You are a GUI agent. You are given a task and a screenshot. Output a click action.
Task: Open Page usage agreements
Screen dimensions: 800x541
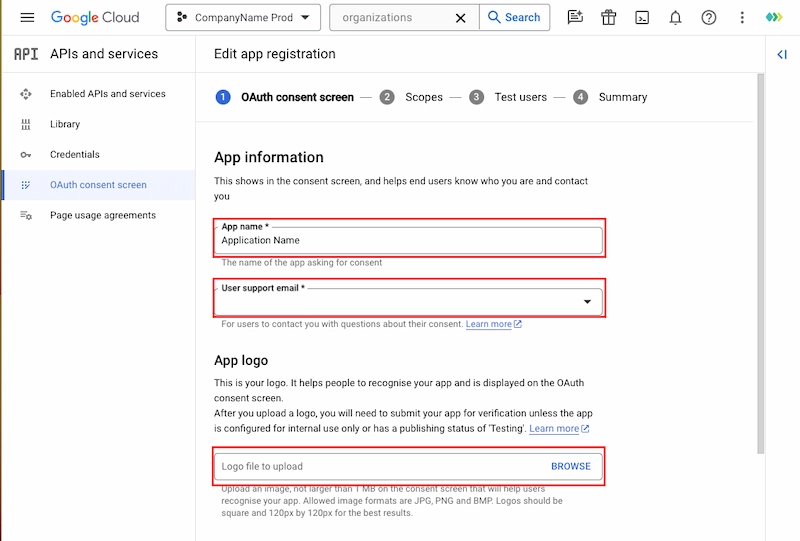tap(103, 216)
